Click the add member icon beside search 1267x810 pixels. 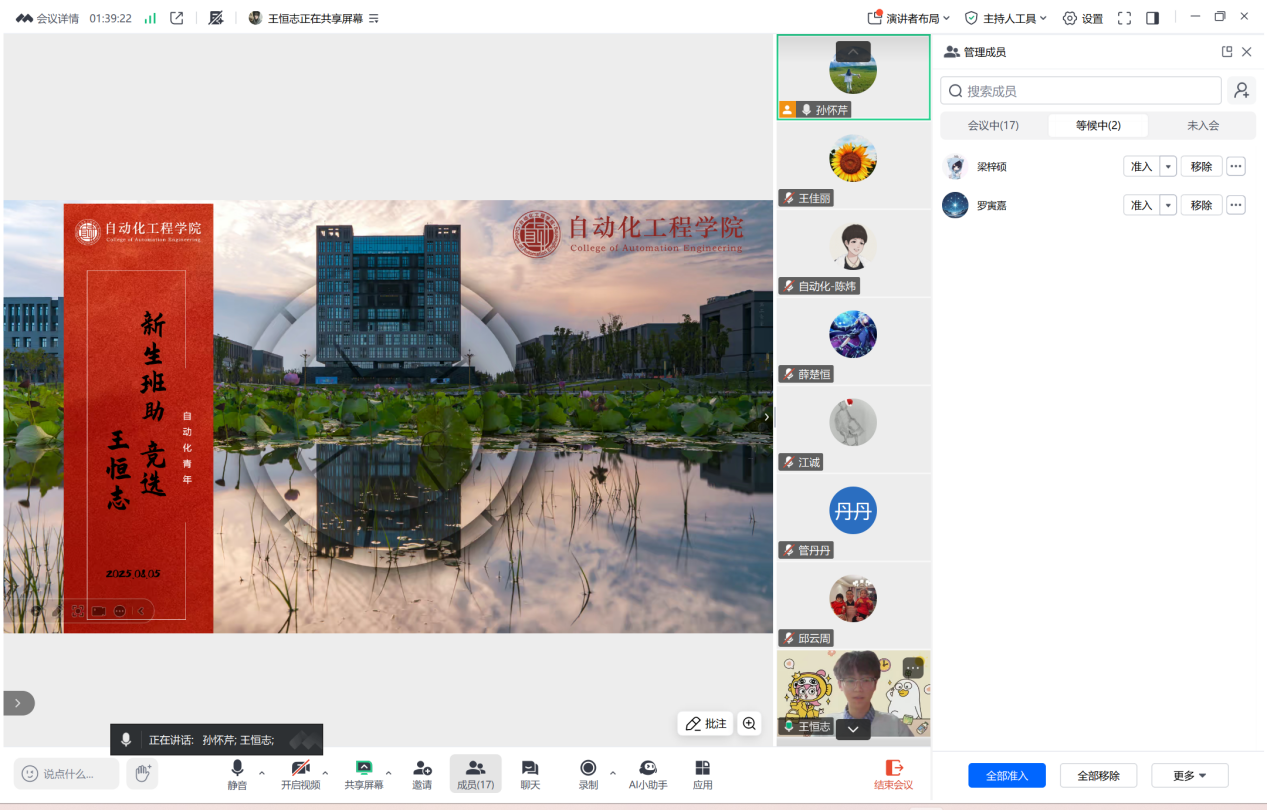click(x=1241, y=91)
